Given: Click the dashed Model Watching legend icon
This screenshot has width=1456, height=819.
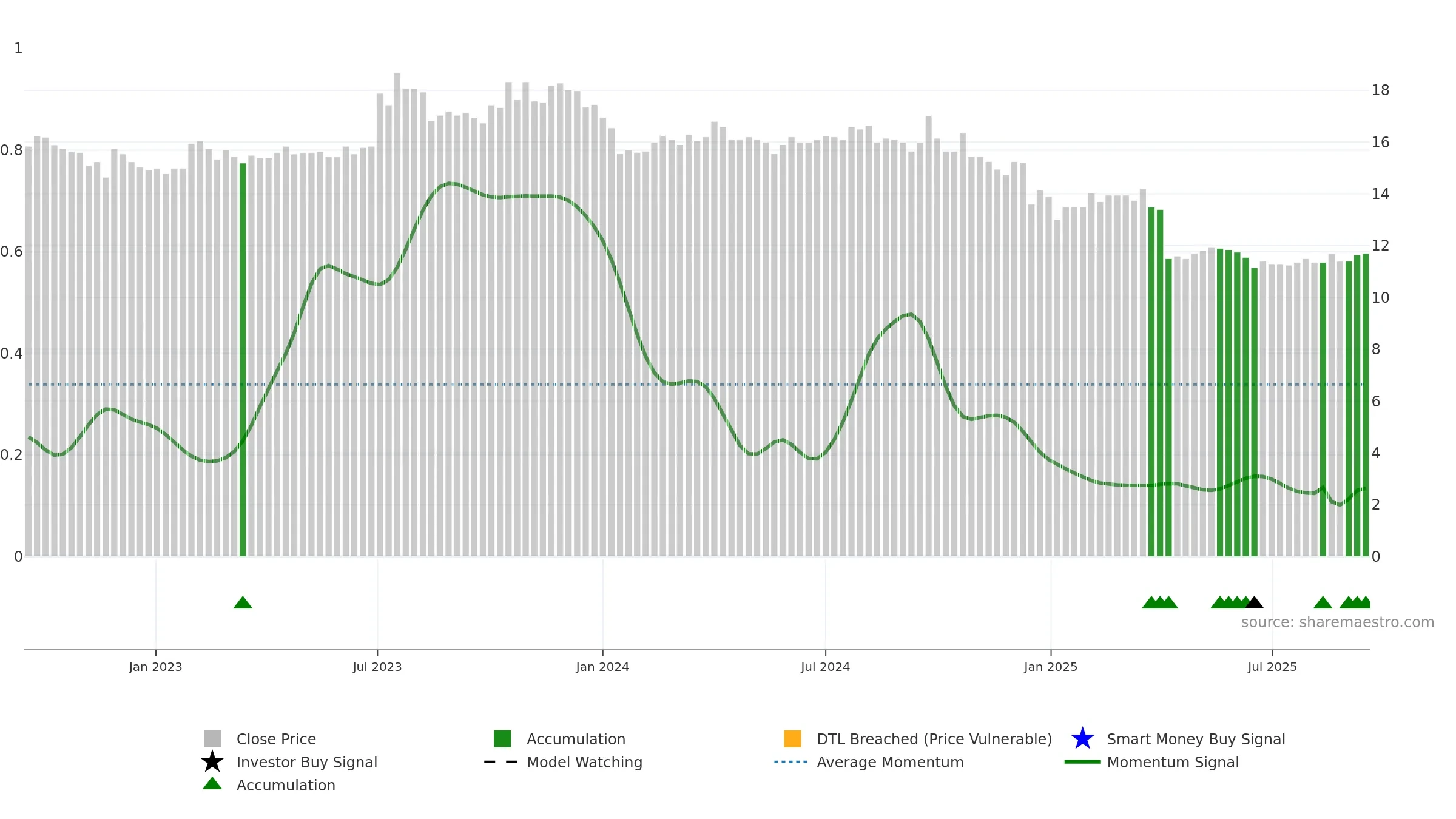Looking at the screenshot, I should click(x=501, y=762).
